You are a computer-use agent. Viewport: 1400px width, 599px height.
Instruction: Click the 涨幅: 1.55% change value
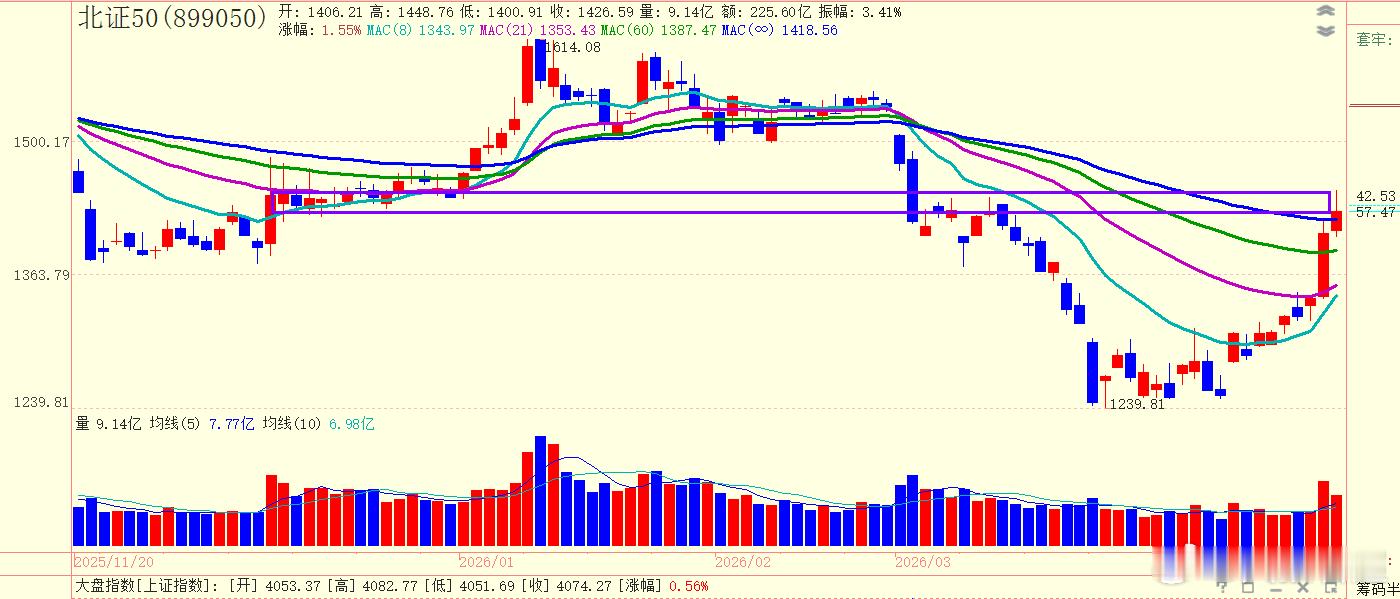tap(319, 31)
